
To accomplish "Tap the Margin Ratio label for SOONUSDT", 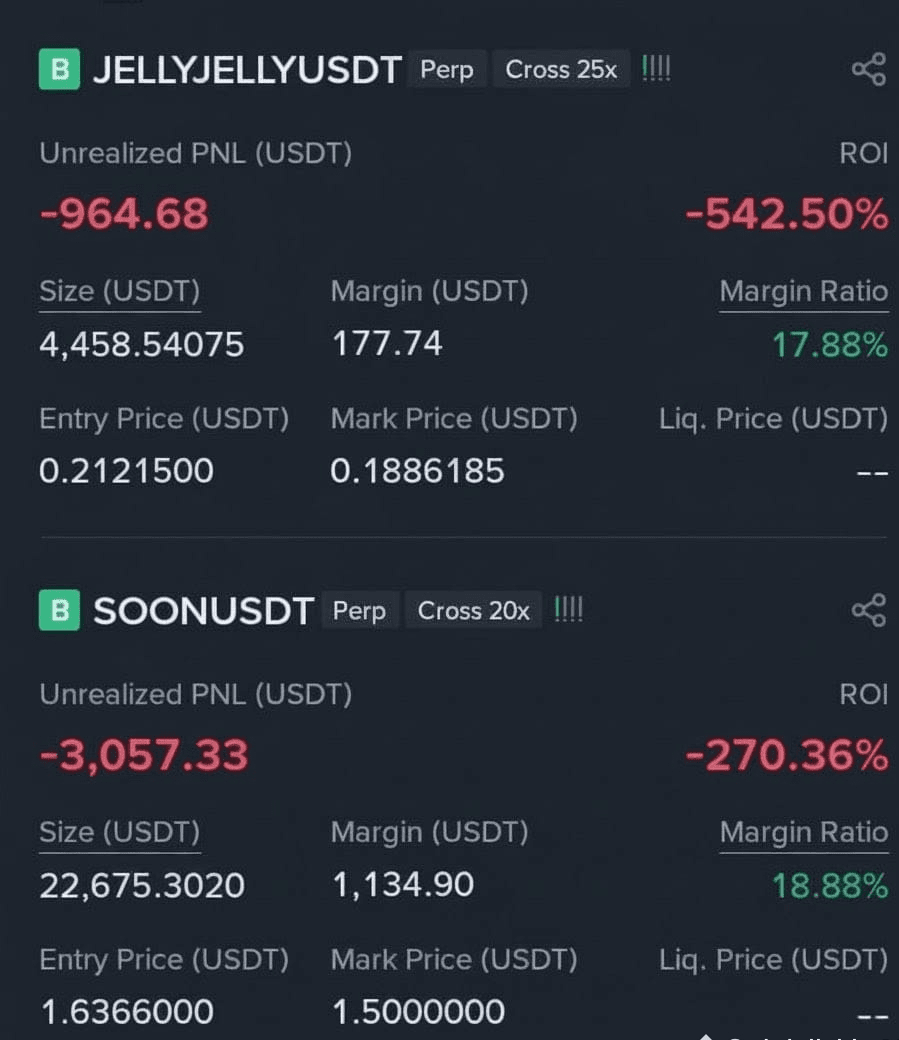I will 803,833.
